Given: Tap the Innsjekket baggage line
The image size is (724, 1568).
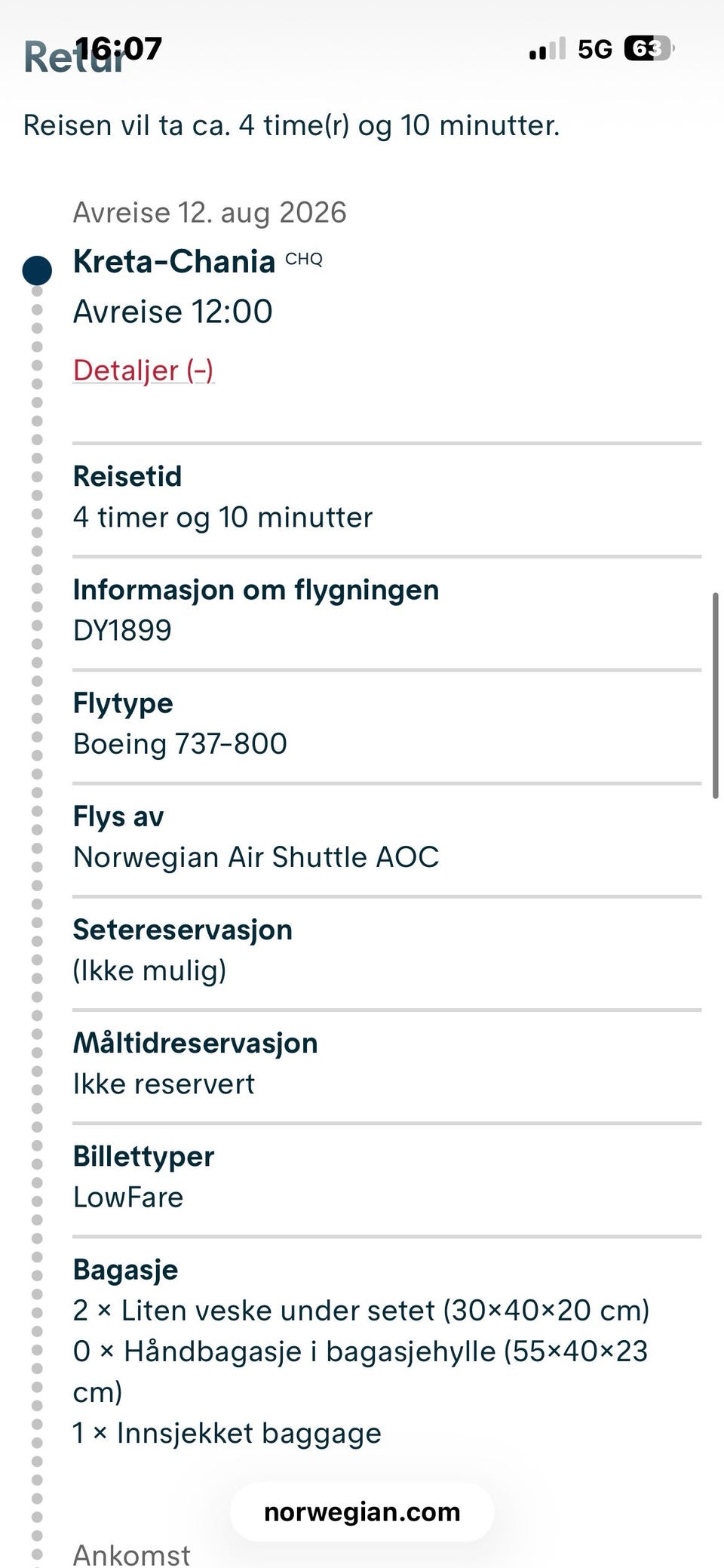Looking at the screenshot, I should (x=227, y=1432).
